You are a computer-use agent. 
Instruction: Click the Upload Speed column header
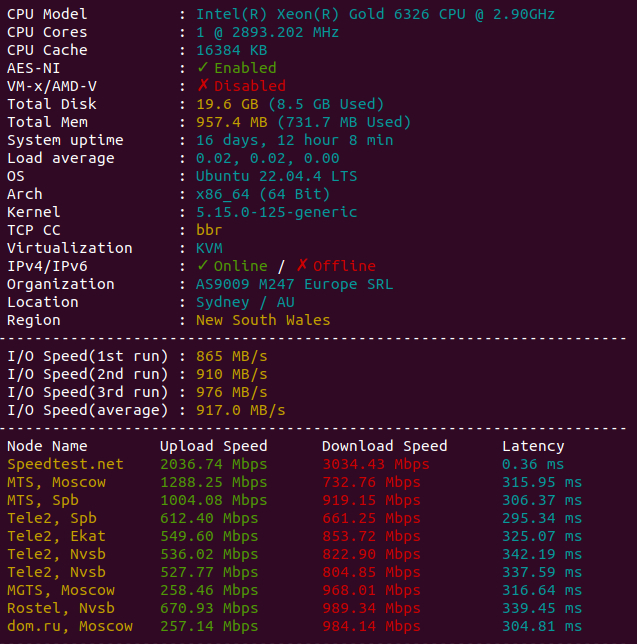click(x=213, y=446)
